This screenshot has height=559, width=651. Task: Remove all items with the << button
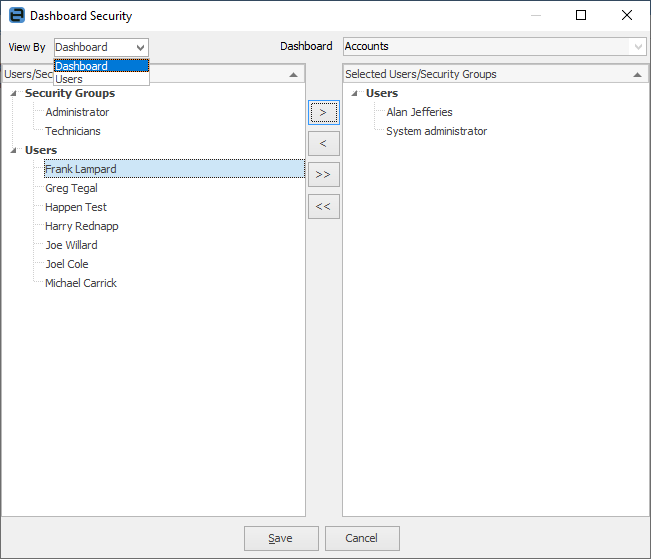323,206
